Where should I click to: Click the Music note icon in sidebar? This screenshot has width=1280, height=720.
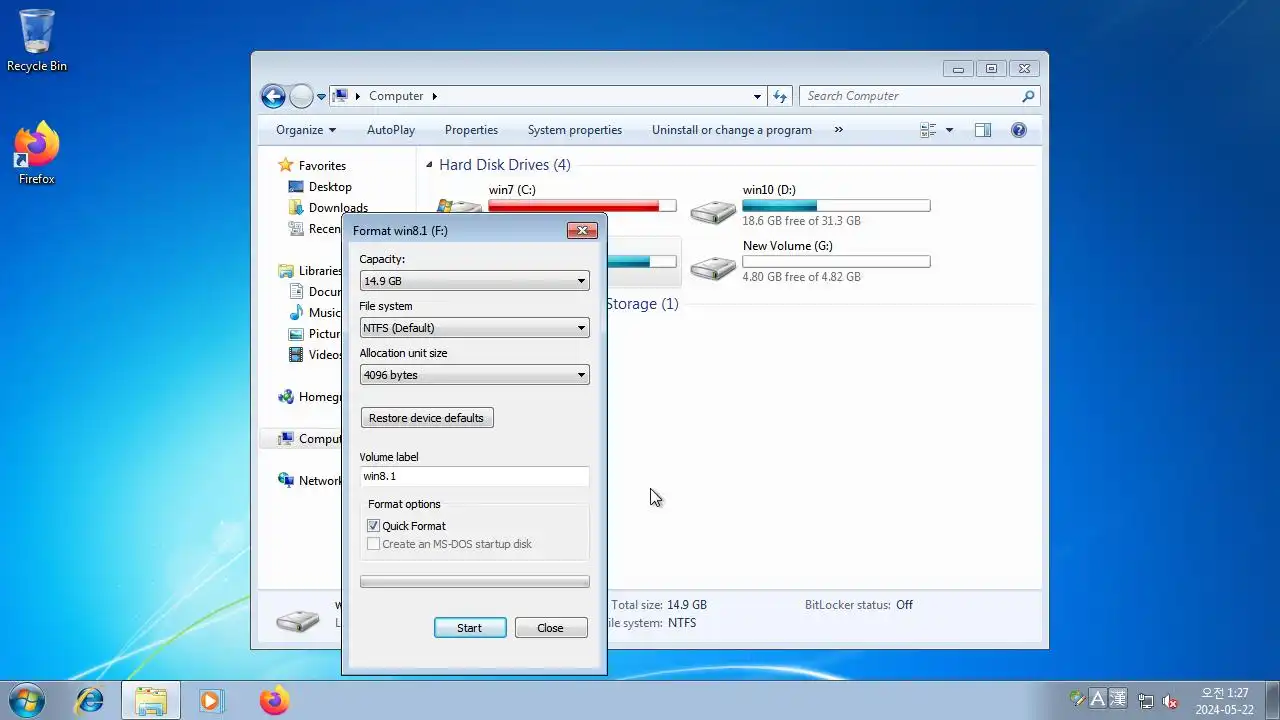pyautogui.click(x=296, y=312)
